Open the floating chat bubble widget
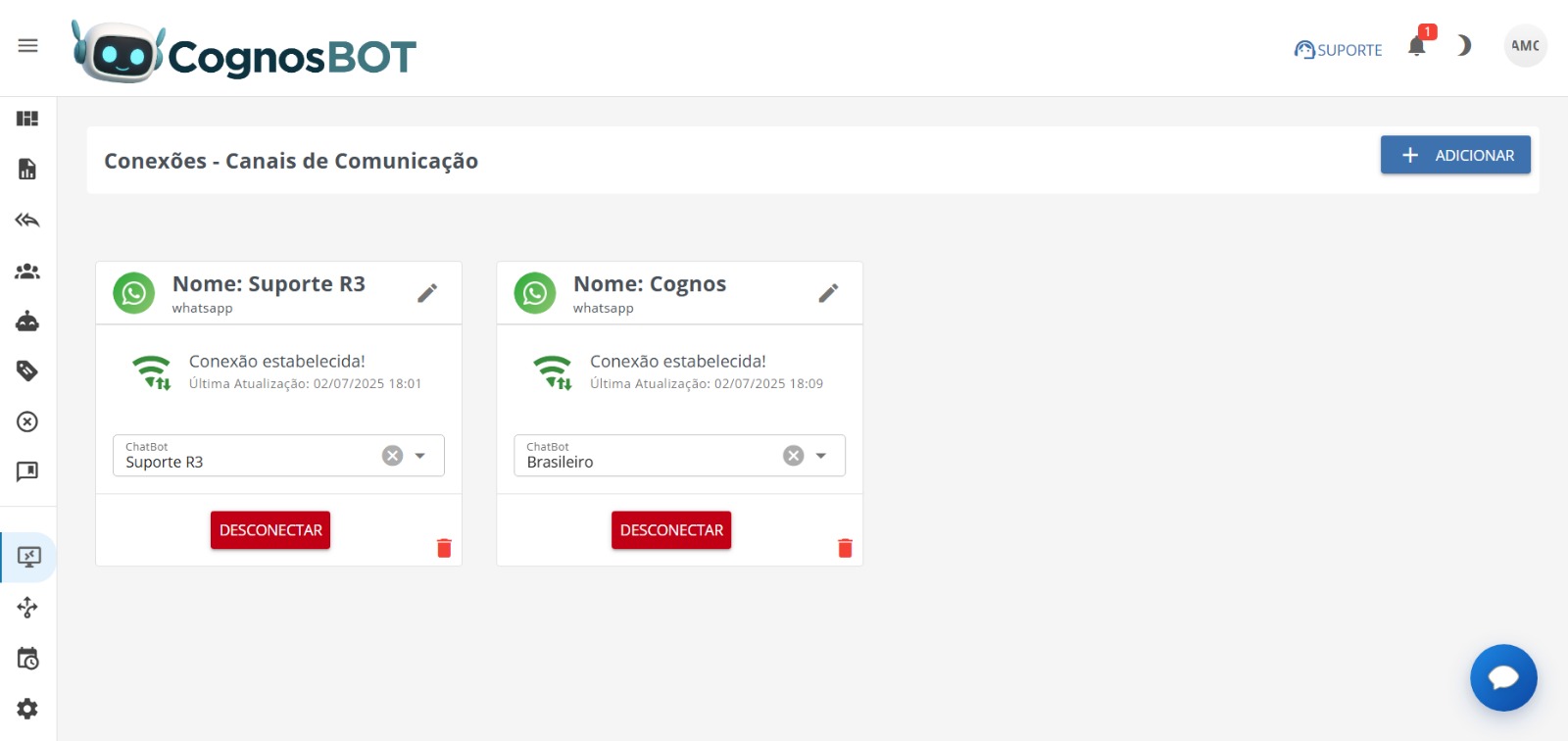Screen dimensions: 1568x741 1503,677
